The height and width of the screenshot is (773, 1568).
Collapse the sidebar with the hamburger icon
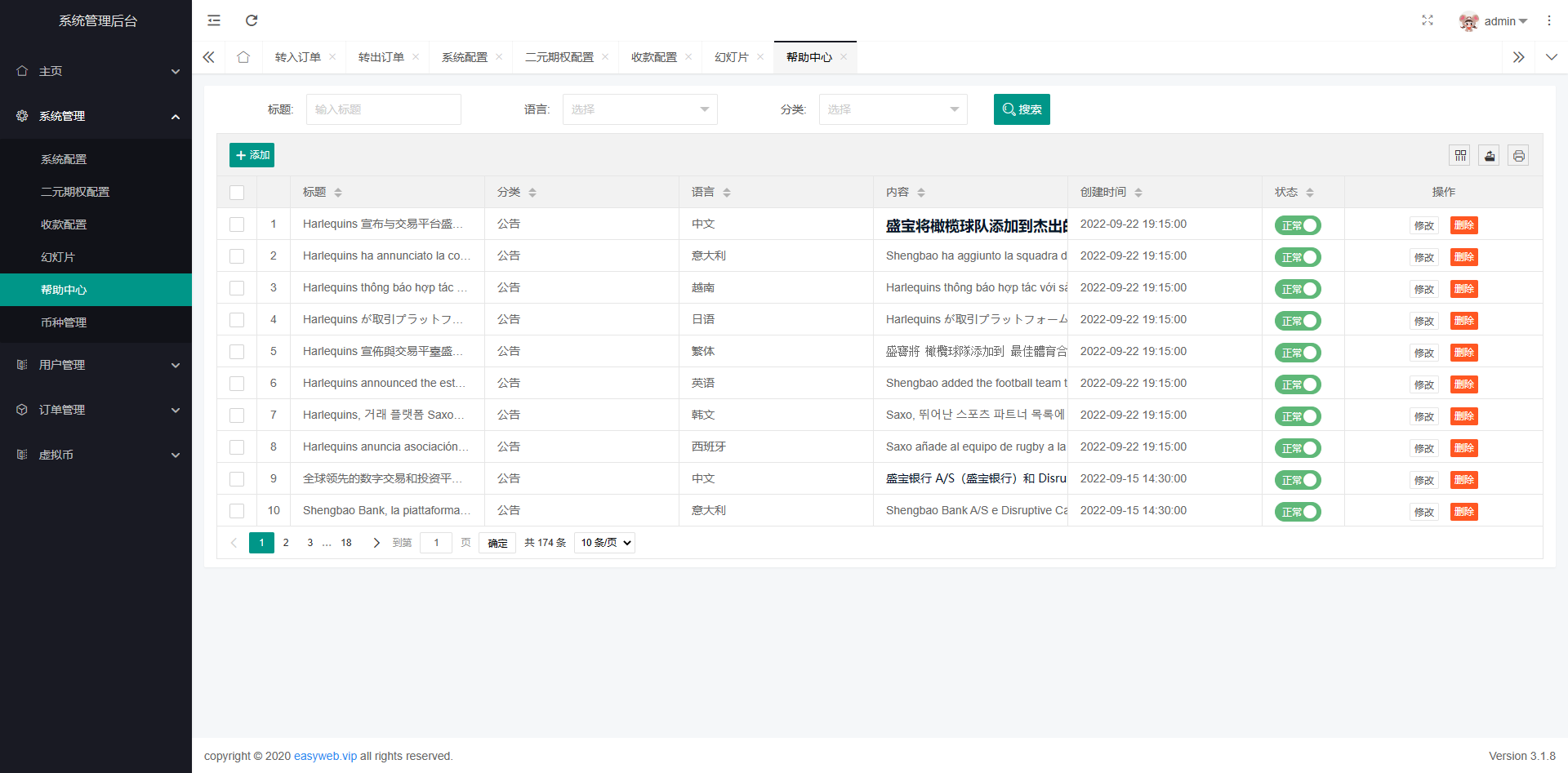tap(213, 20)
